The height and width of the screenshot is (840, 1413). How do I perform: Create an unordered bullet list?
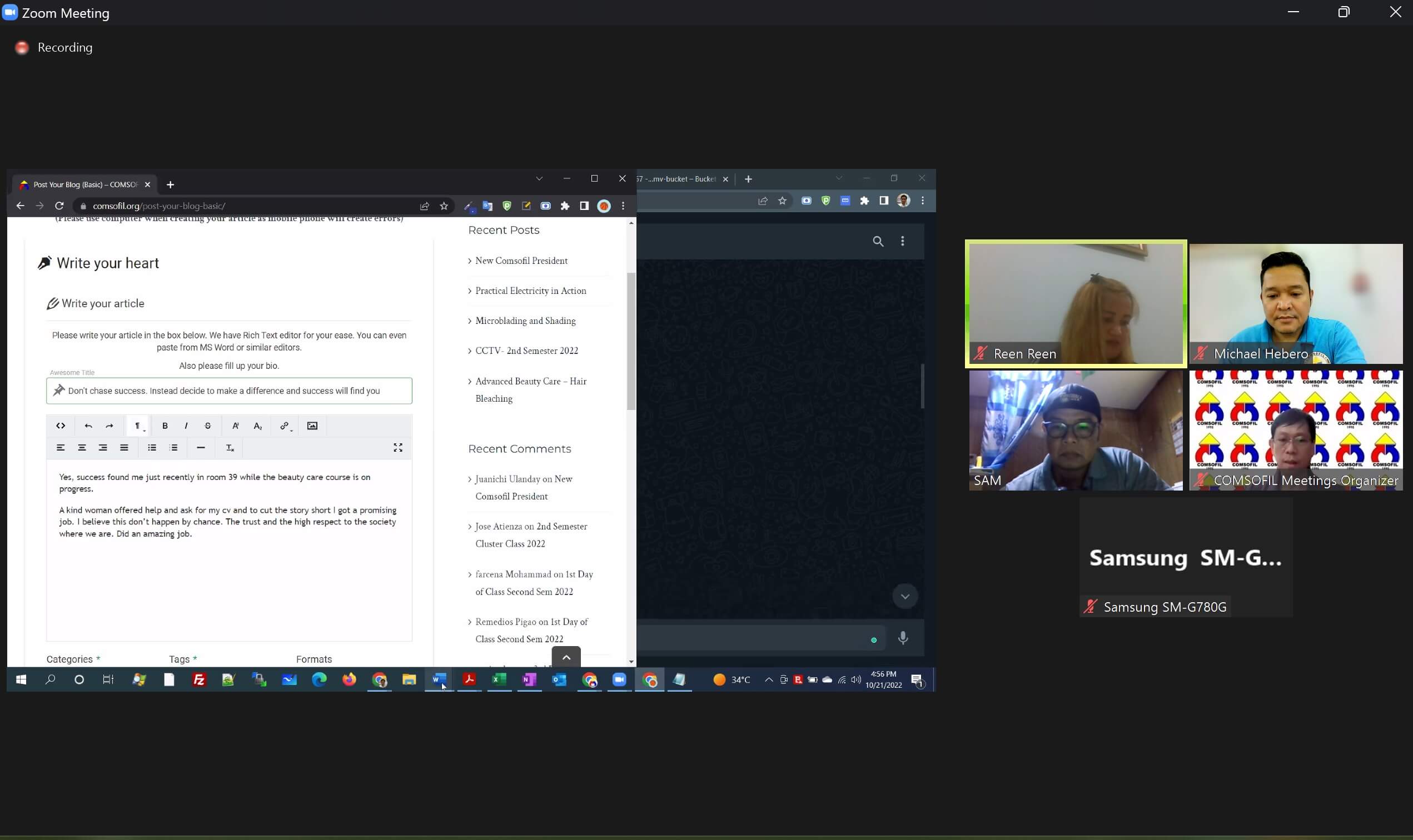[152, 448]
